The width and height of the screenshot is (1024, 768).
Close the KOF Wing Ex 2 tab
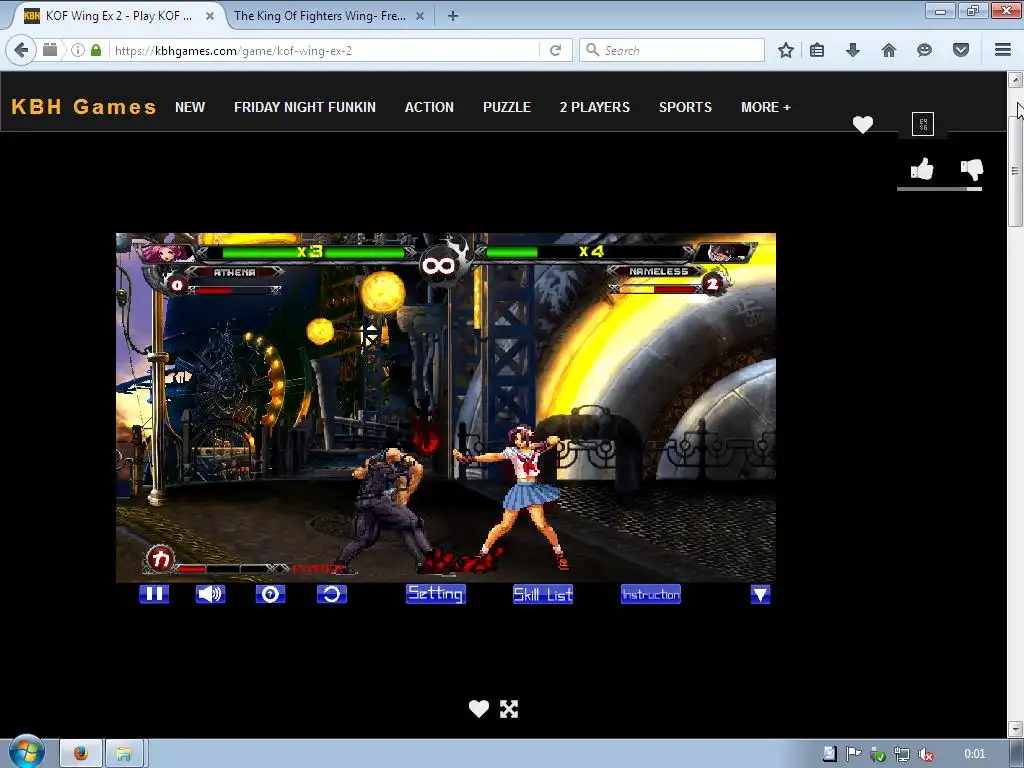[210, 16]
